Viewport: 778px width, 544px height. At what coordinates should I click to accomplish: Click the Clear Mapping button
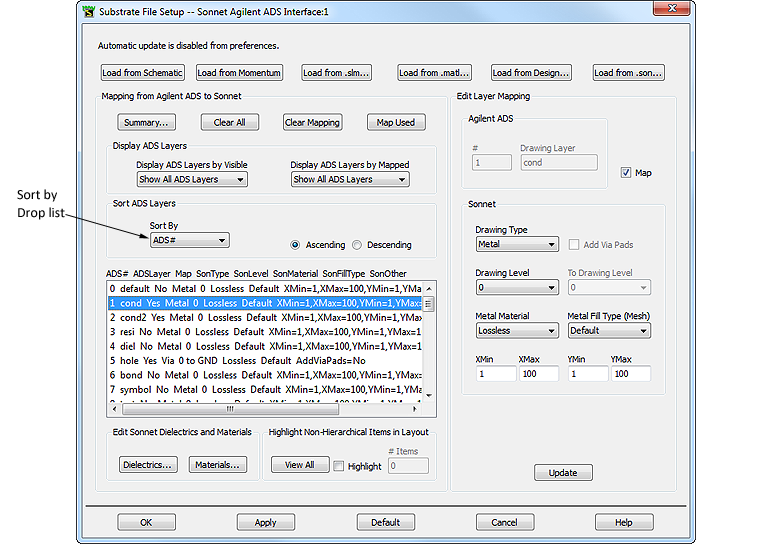pyautogui.click(x=313, y=122)
